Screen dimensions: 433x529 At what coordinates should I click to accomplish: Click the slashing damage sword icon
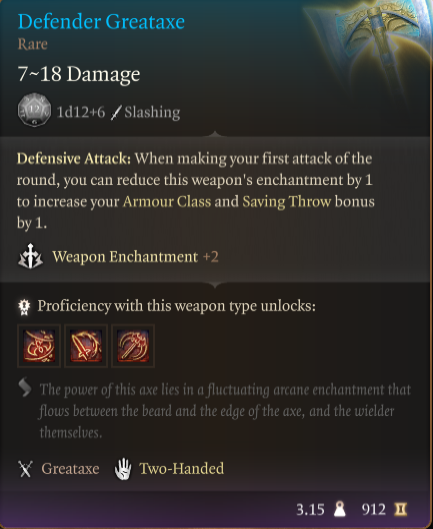tap(116, 113)
